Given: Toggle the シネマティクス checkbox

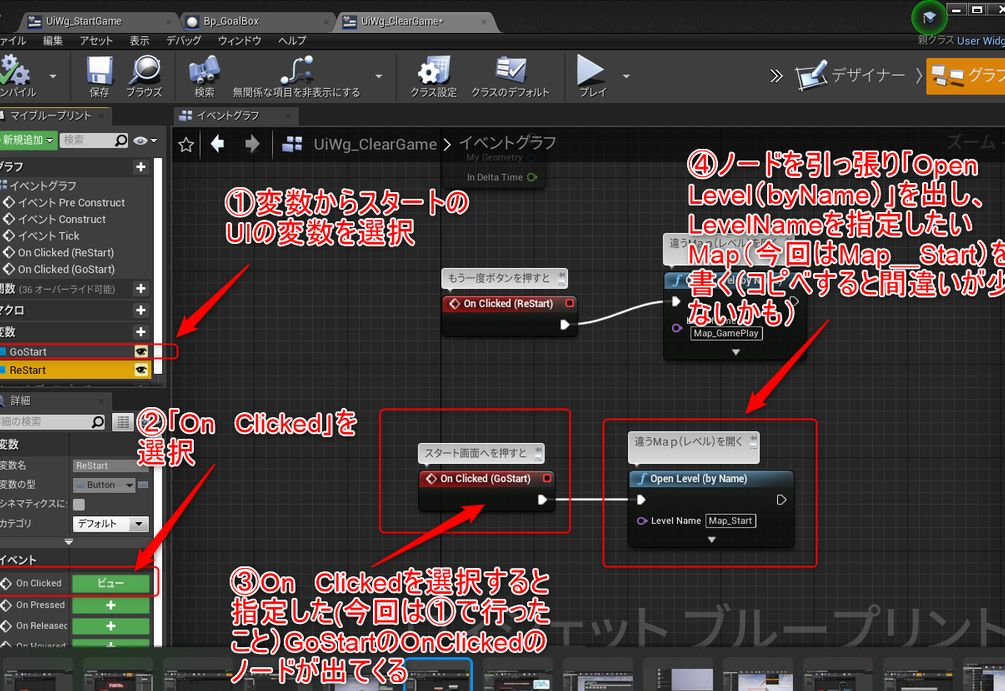Looking at the screenshot, I should (79, 504).
